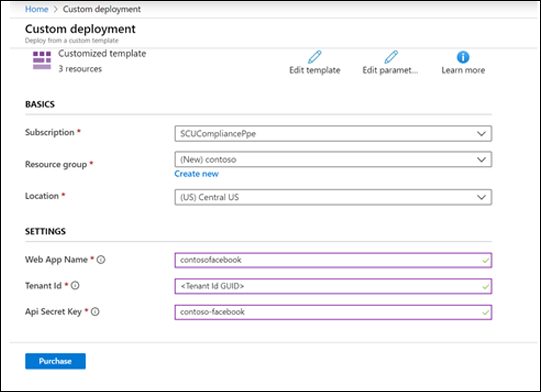Click chevron arrow on Resource group field
The image size is (541, 392).
point(481,159)
